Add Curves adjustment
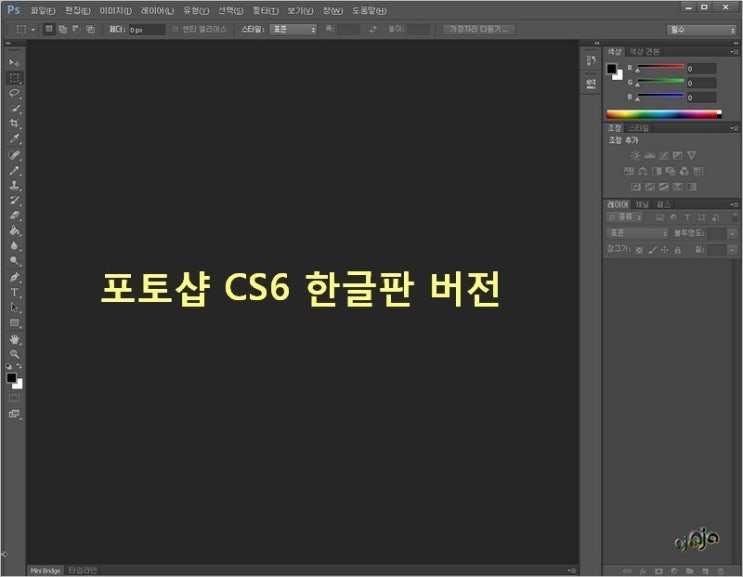 click(664, 155)
